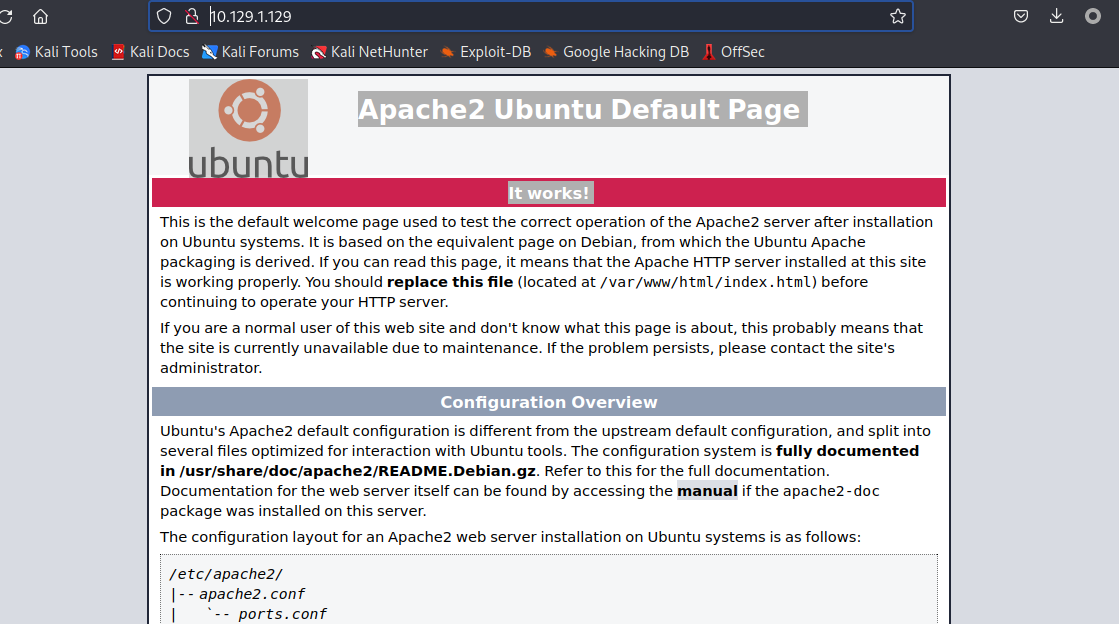Reload the current page

[x=6, y=16]
